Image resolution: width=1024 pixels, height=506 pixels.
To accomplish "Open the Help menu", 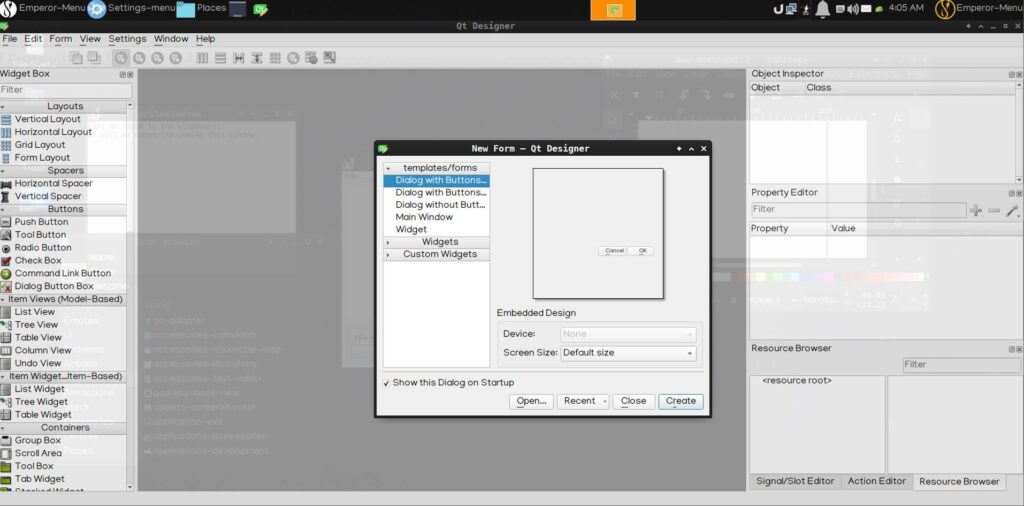I will (206, 39).
